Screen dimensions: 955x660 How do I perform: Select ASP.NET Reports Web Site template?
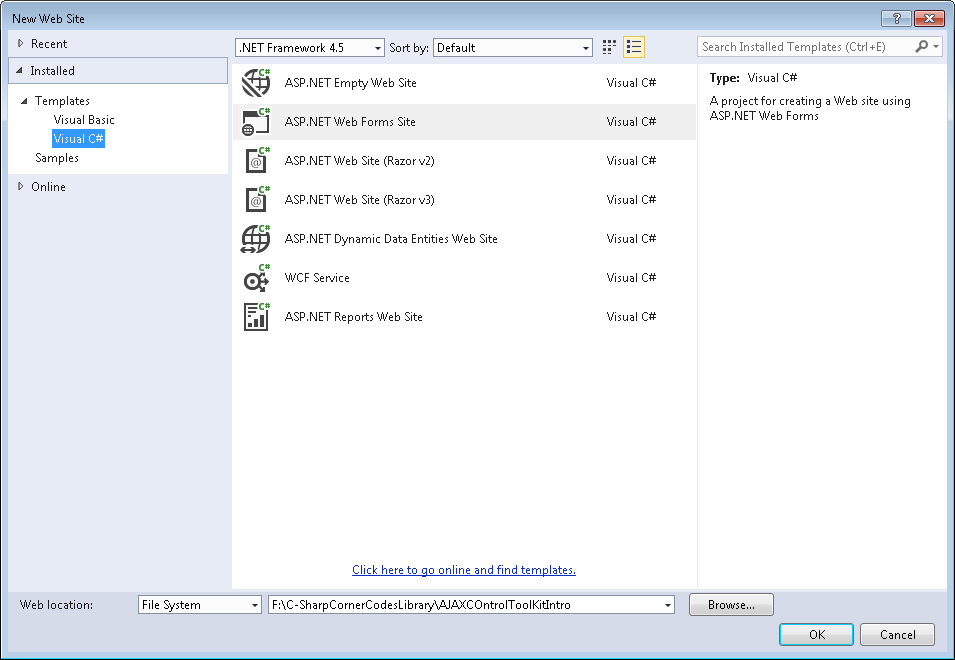pyautogui.click(x=464, y=317)
